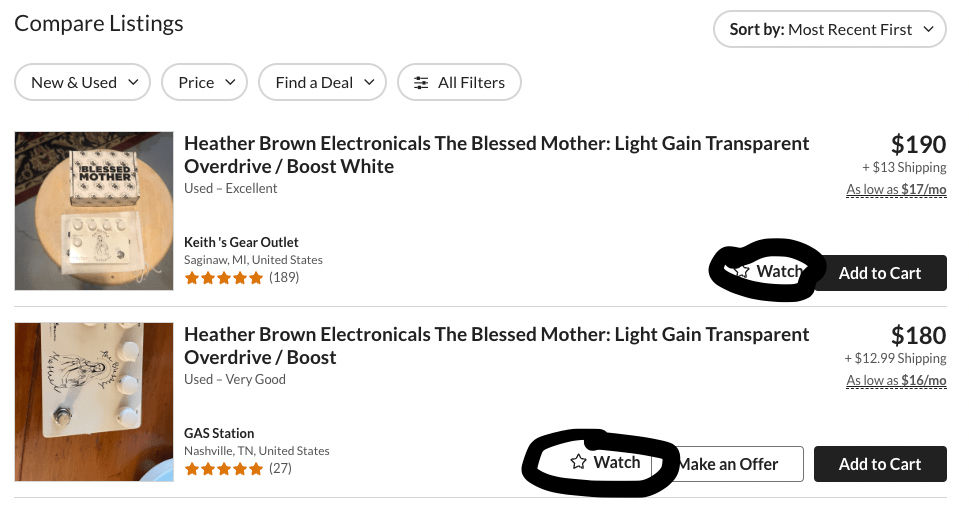Click the star icon on the $180 listing's Watch
Image resolution: width=969 pixels, height=508 pixels.
[x=578, y=463]
